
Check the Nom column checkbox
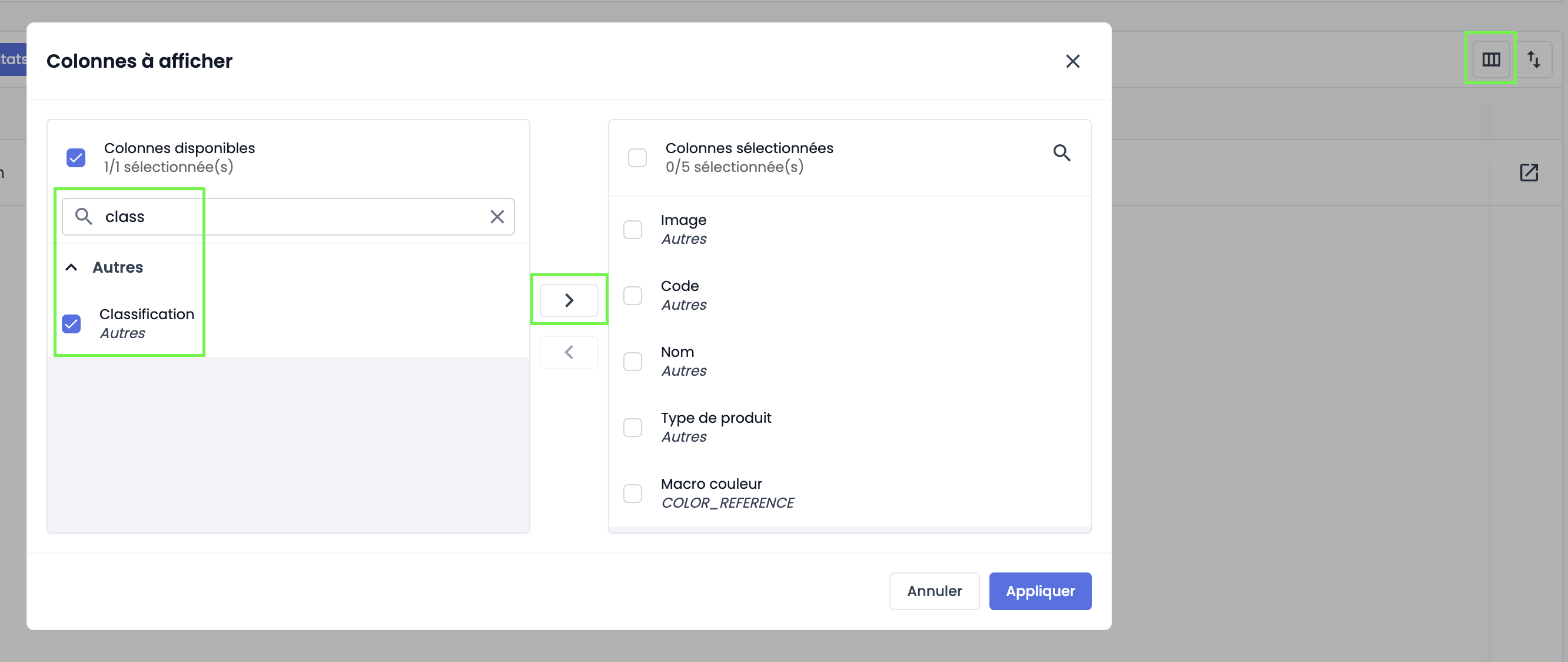point(632,361)
